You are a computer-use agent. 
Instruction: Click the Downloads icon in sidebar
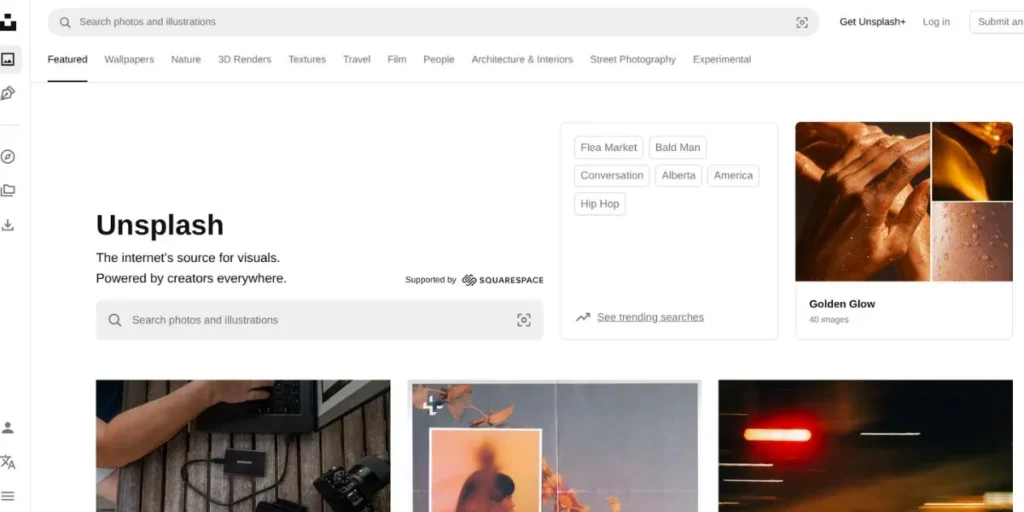[8, 225]
